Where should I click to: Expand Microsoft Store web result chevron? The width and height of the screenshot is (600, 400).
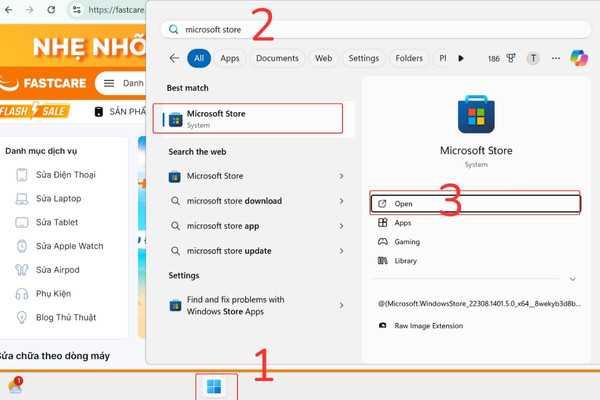coord(341,176)
